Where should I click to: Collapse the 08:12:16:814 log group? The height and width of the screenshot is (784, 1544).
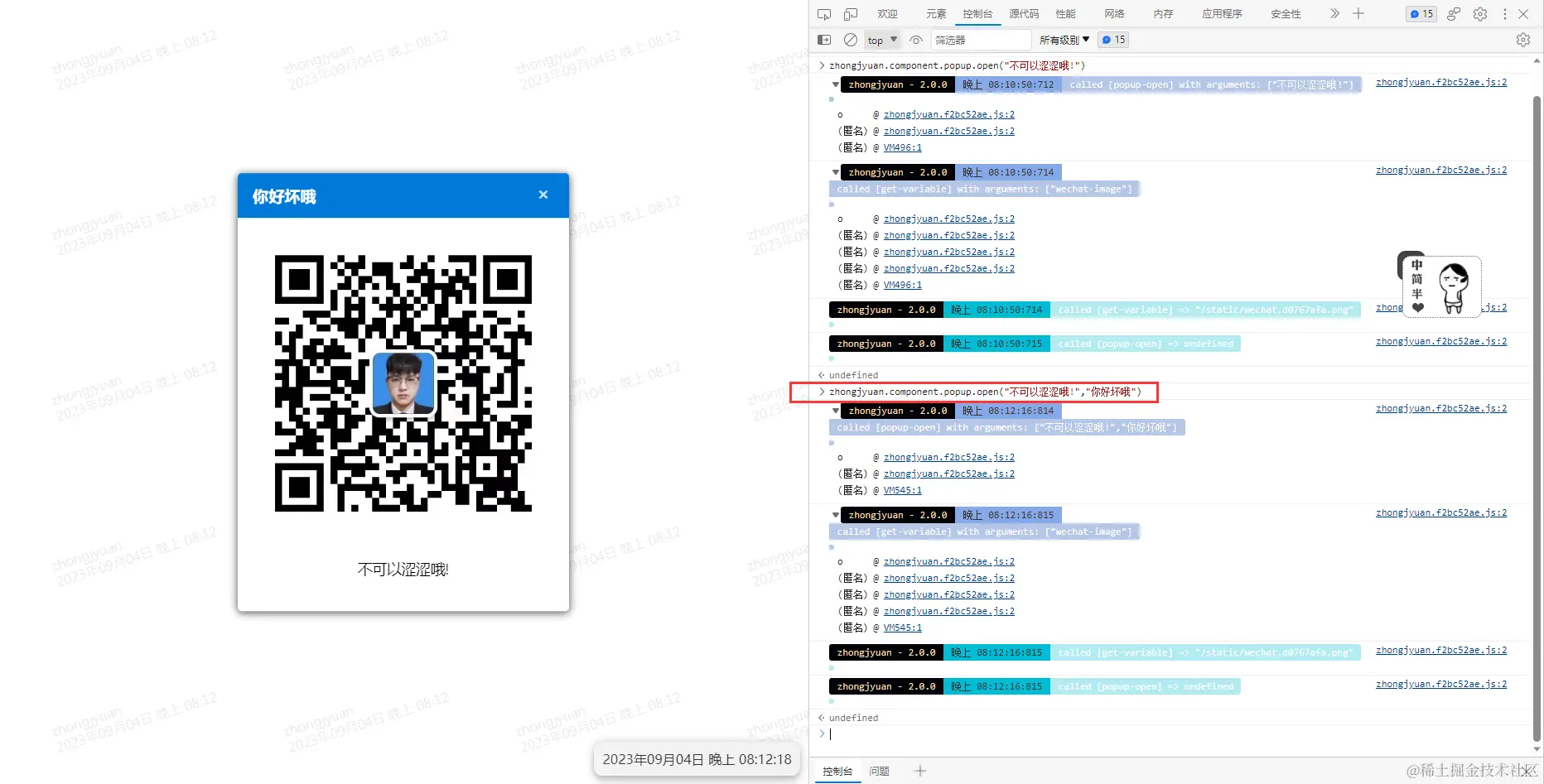tap(835, 411)
